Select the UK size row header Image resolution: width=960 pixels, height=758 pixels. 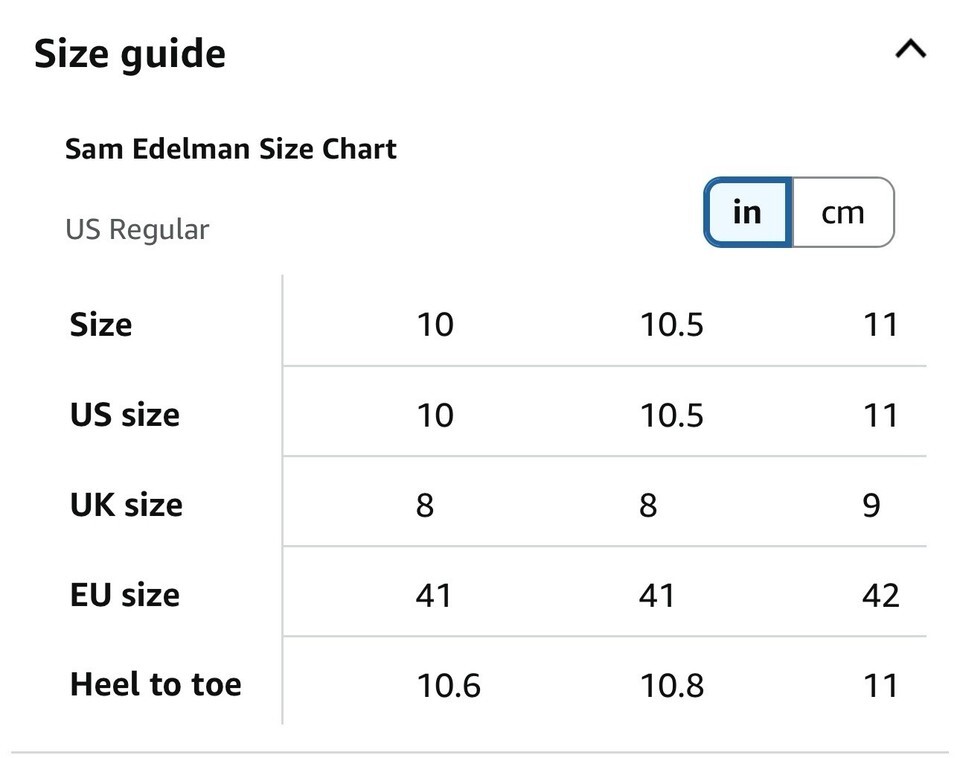click(x=126, y=504)
